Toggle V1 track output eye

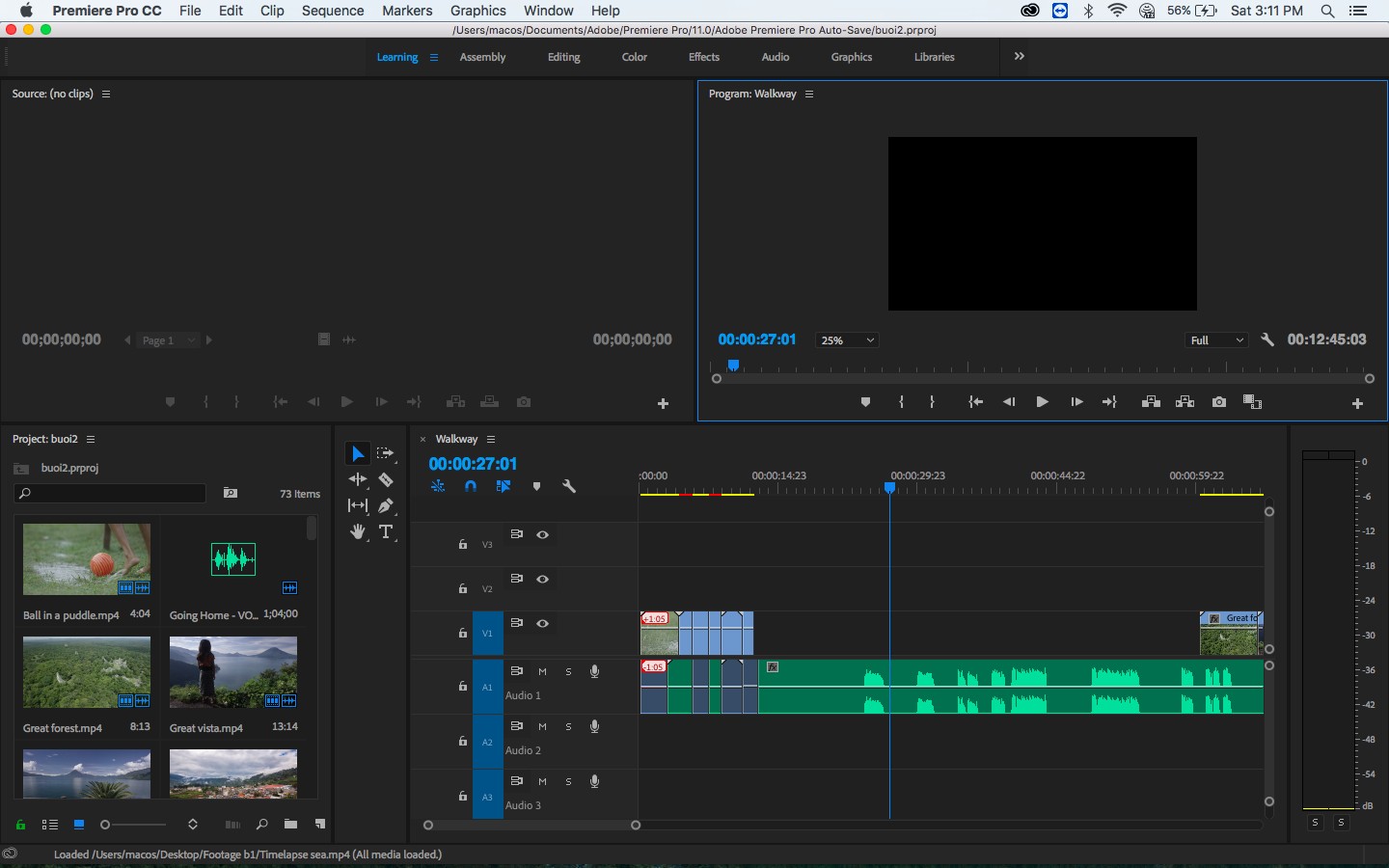tap(543, 623)
